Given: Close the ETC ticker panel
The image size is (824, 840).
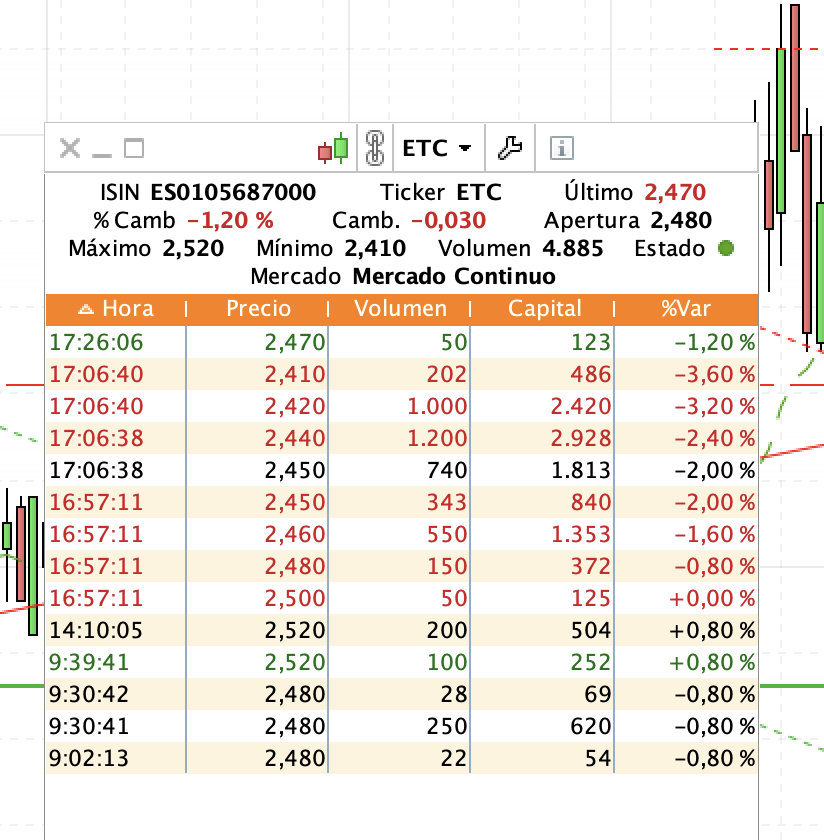Looking at the screenshot, I should coord(69,149).
